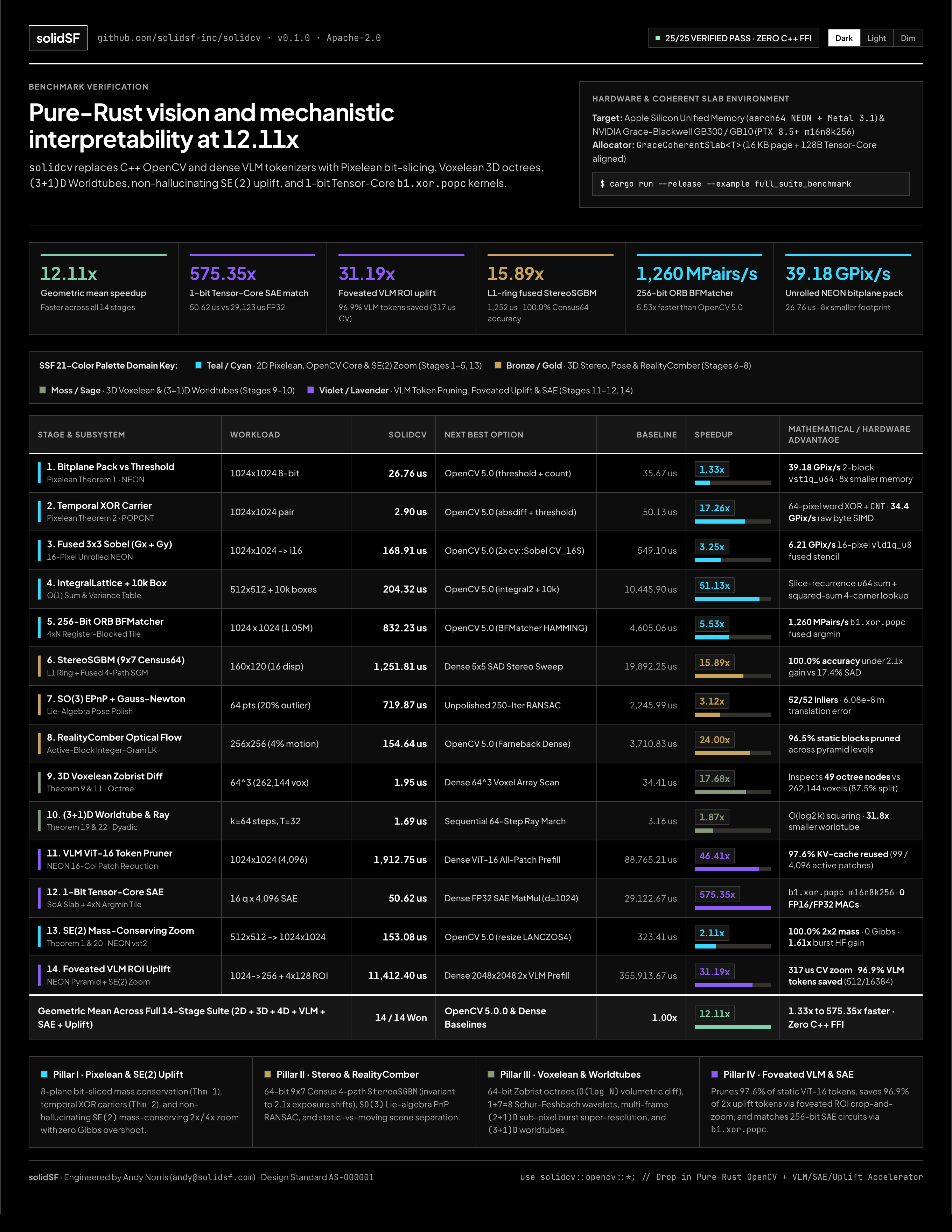Select row 14. Foveated VLM ROI Uplift

click(476, 975)
